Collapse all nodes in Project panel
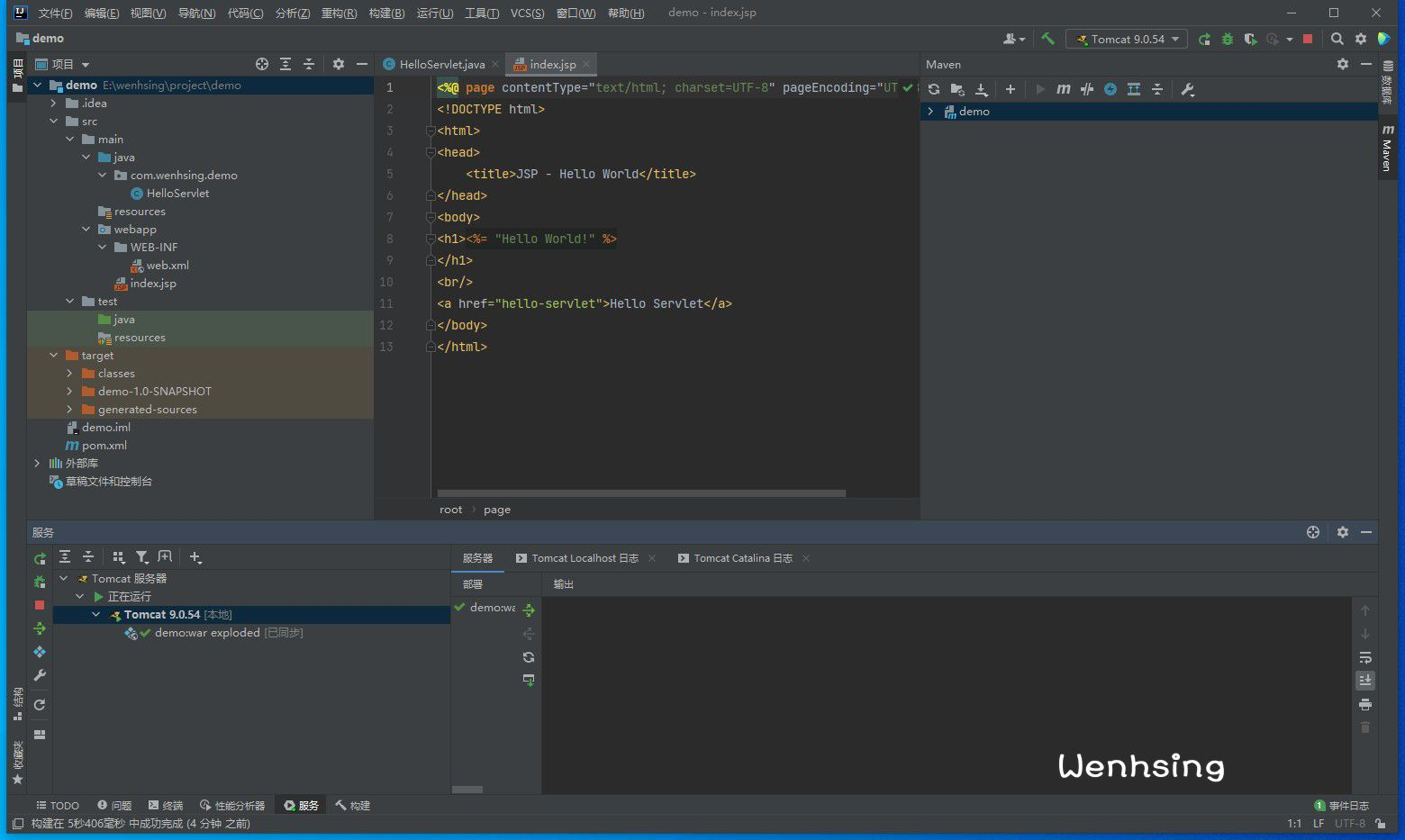 (309, 64)
